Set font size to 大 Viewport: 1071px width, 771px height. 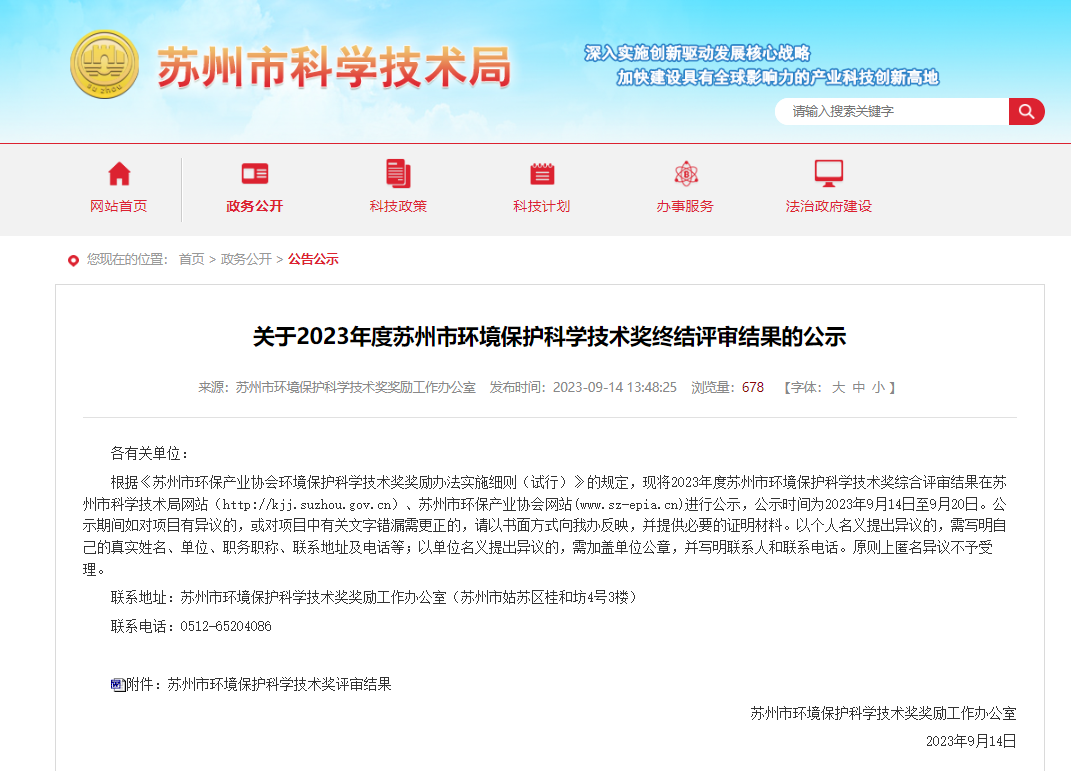[838, 387]
